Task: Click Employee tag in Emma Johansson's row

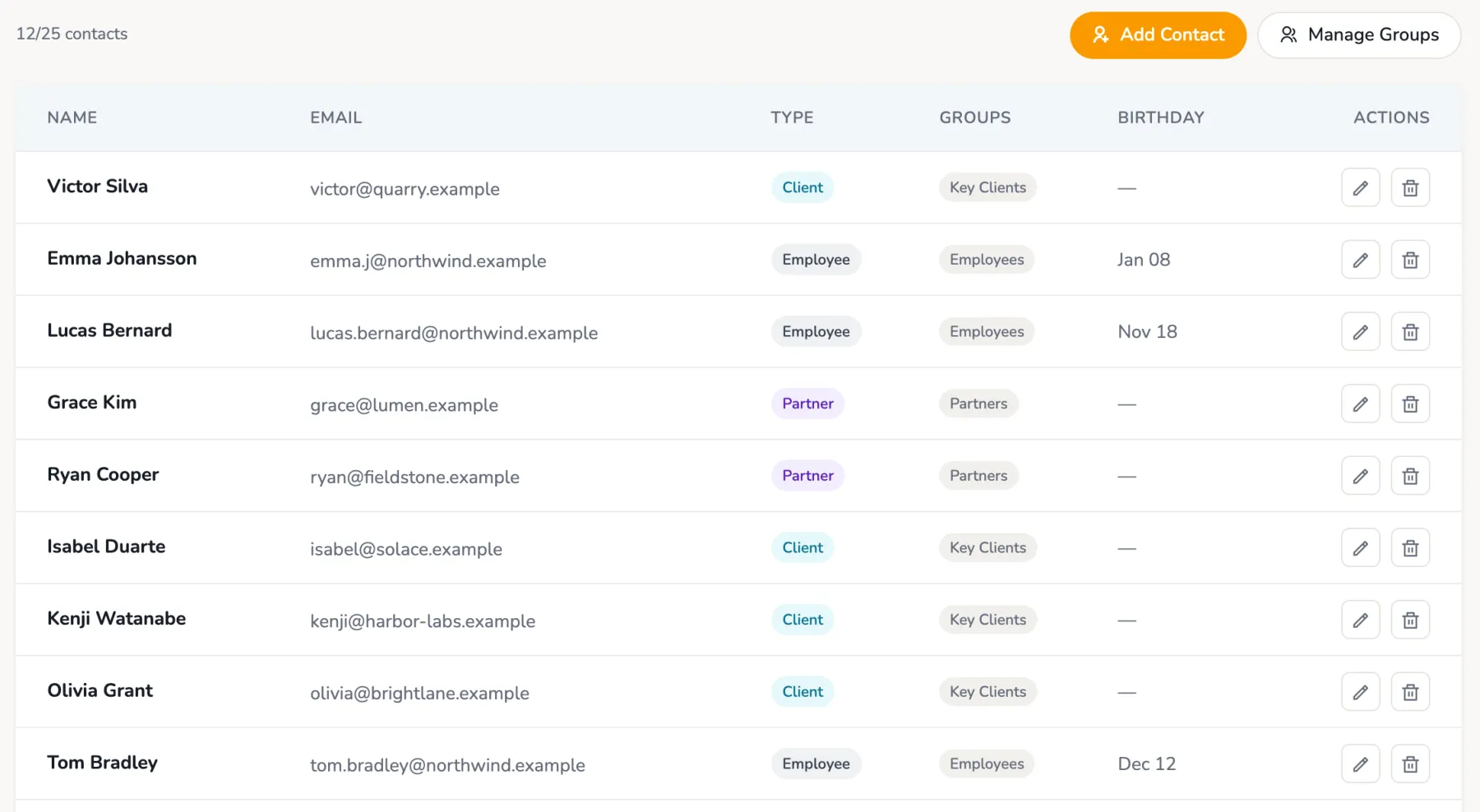Action: click(x=816, y=260)
